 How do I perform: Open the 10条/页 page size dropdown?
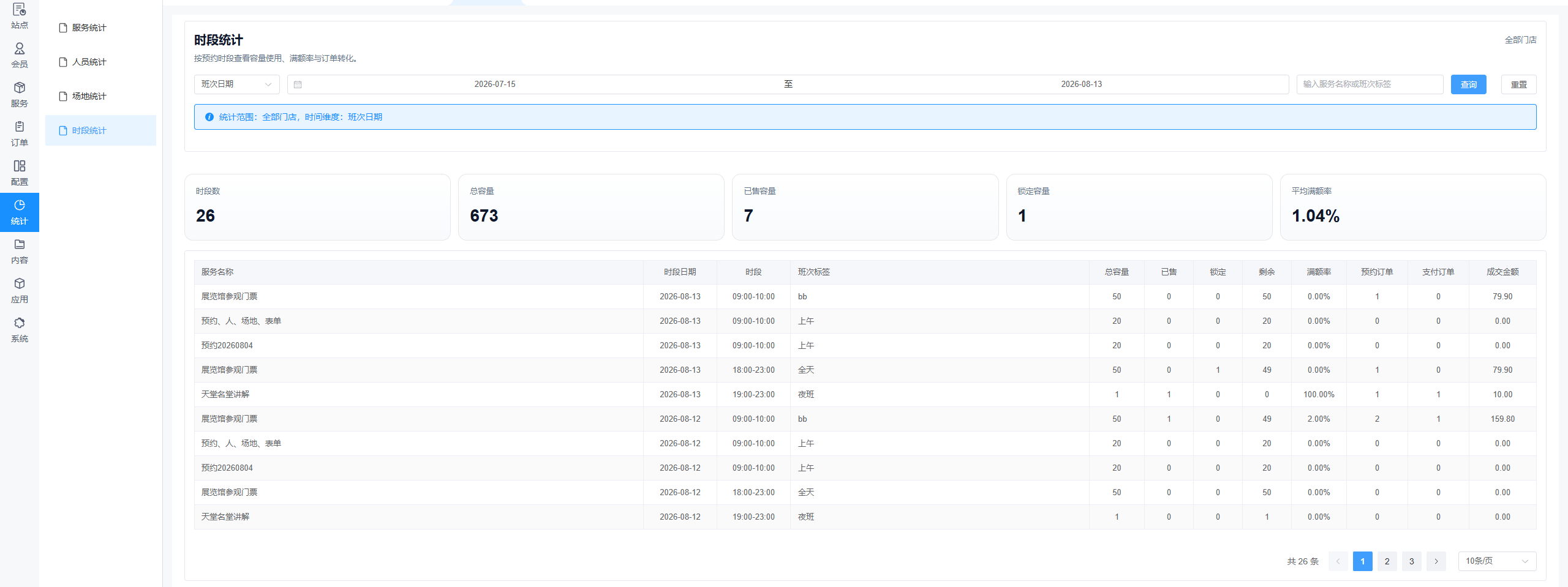pos(1497,561)
